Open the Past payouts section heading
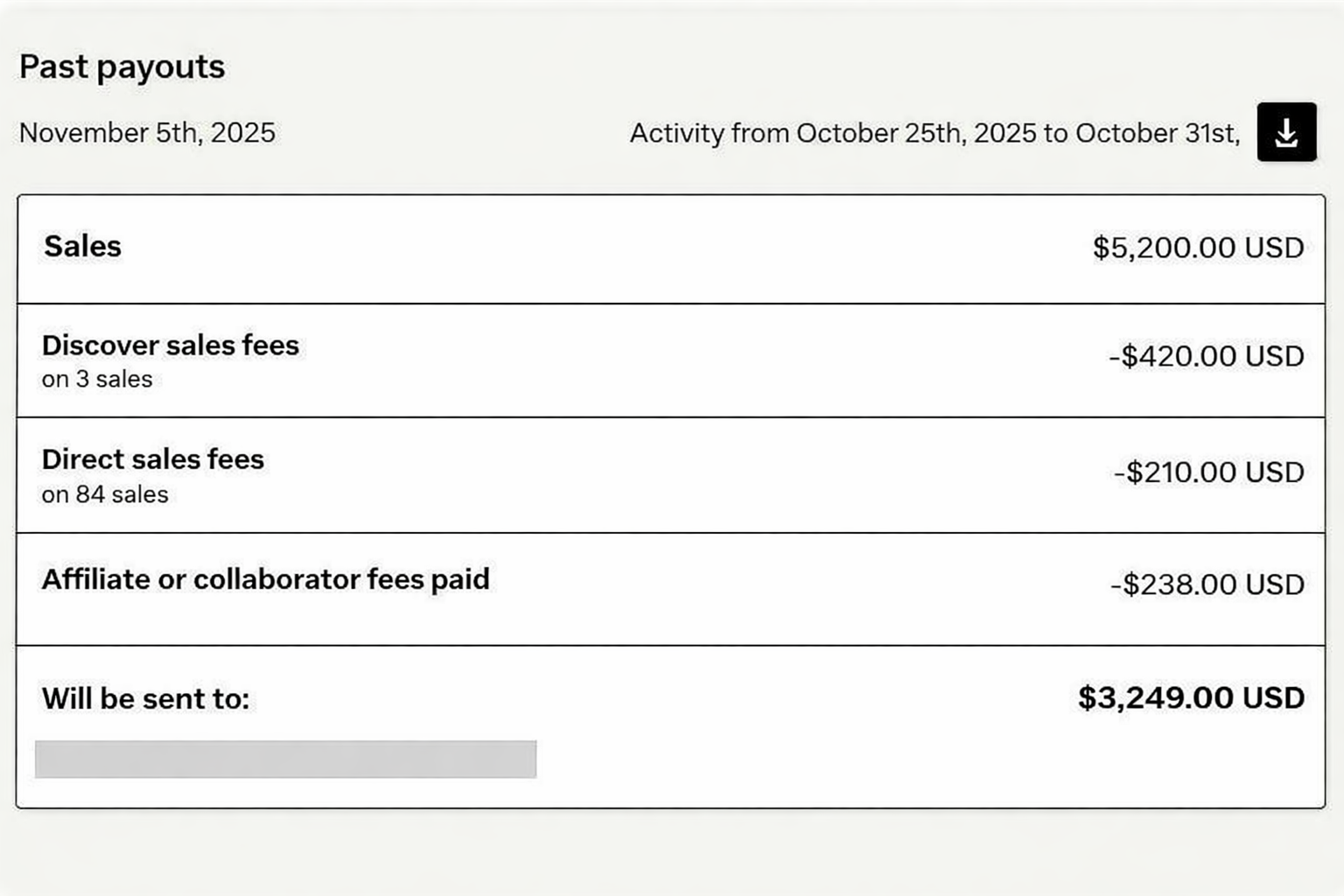Screen dimensions: 1344x896 (x=122, y=66)
